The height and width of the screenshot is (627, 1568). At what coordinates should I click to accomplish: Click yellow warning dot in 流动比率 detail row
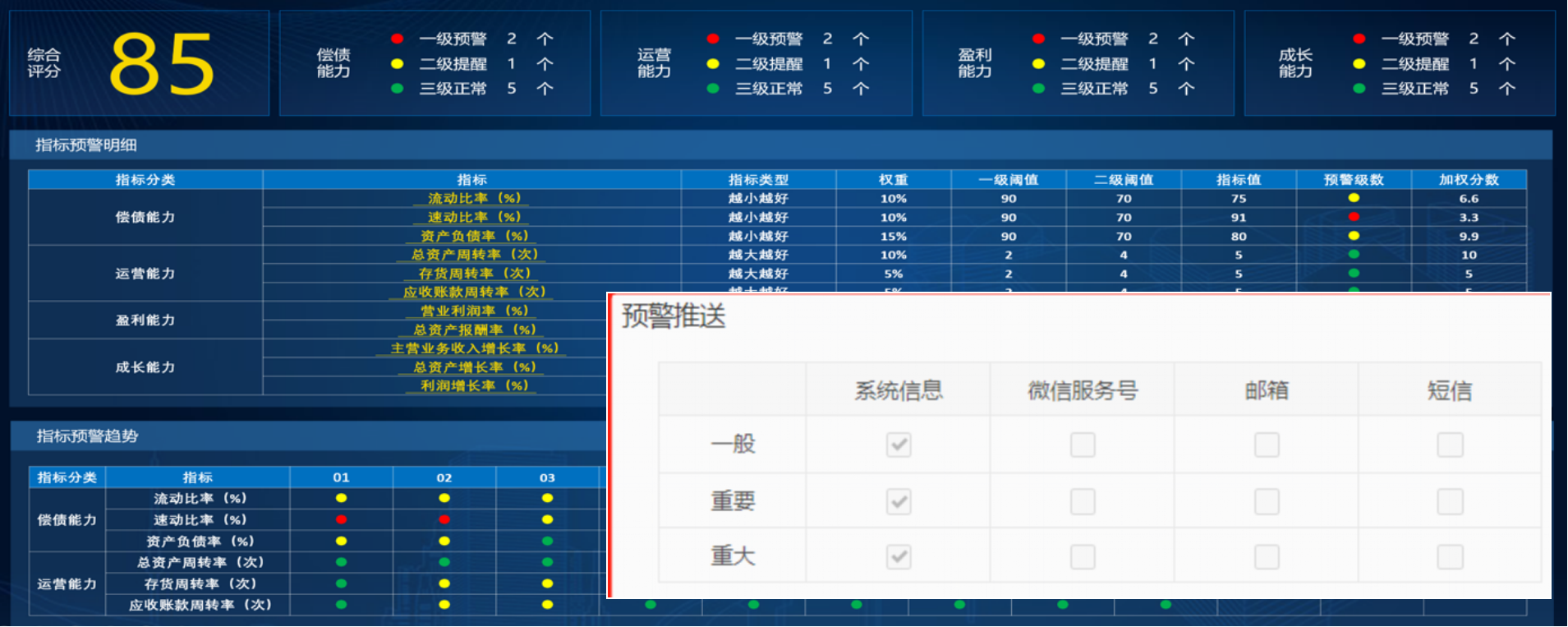point(1354,198)
